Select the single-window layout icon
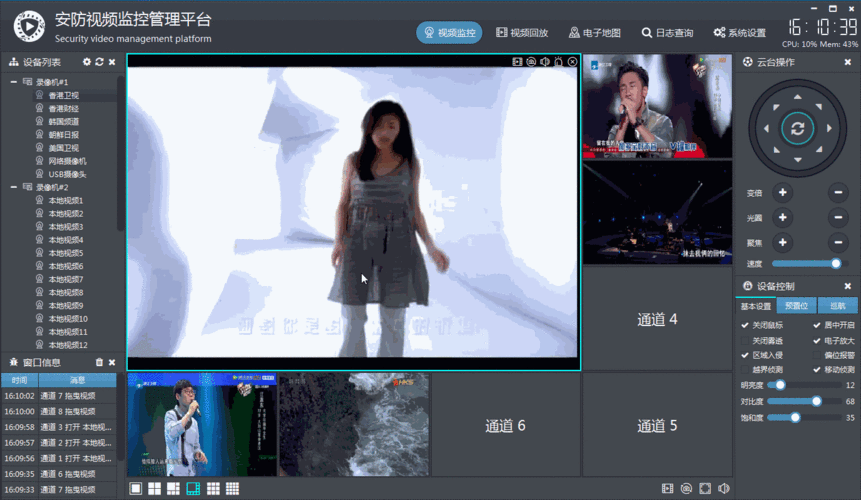The image size is (861, 500). [x=136, y=488]
